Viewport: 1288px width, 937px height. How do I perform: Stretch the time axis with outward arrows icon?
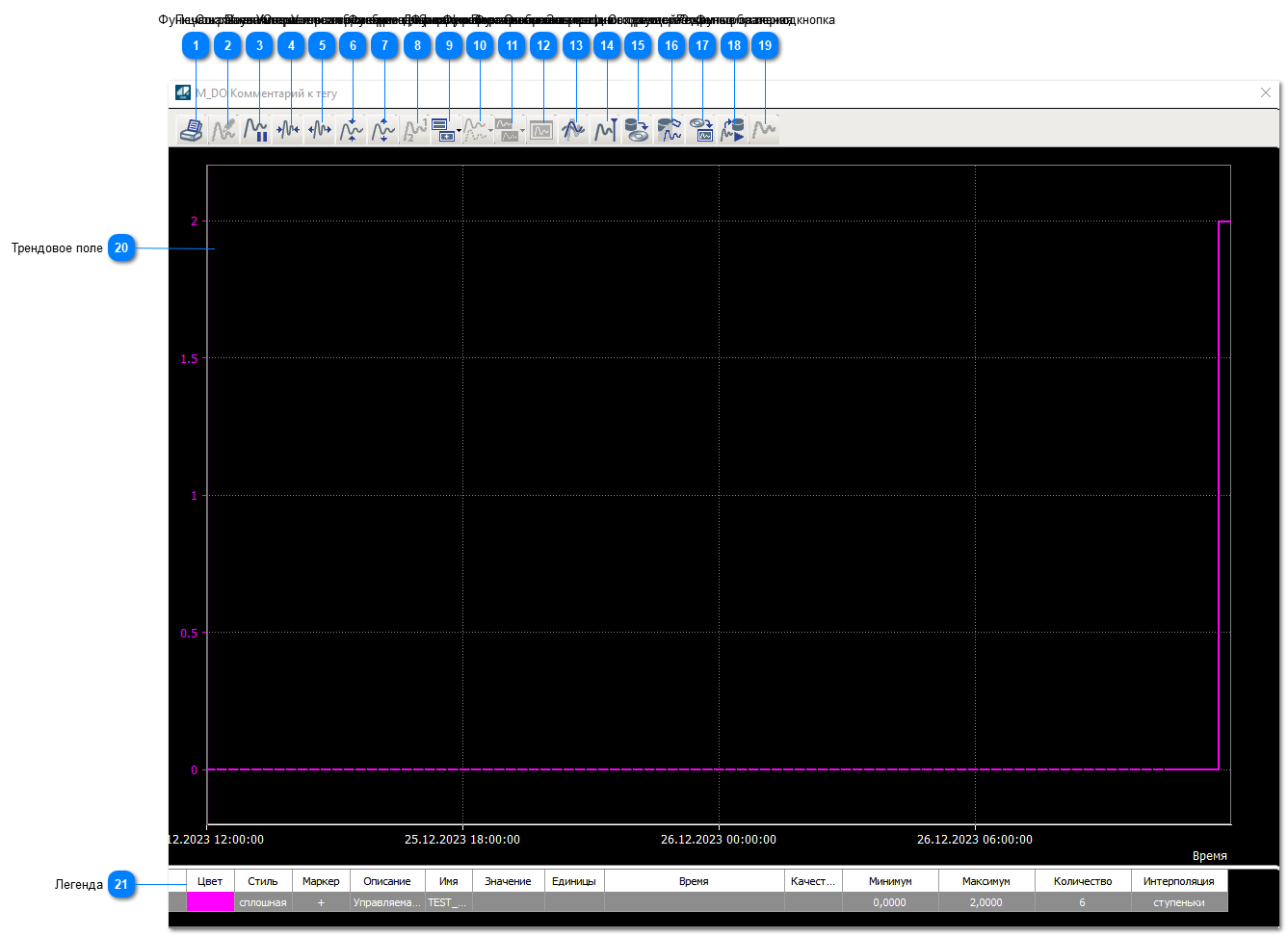click(x=319, y=130)
